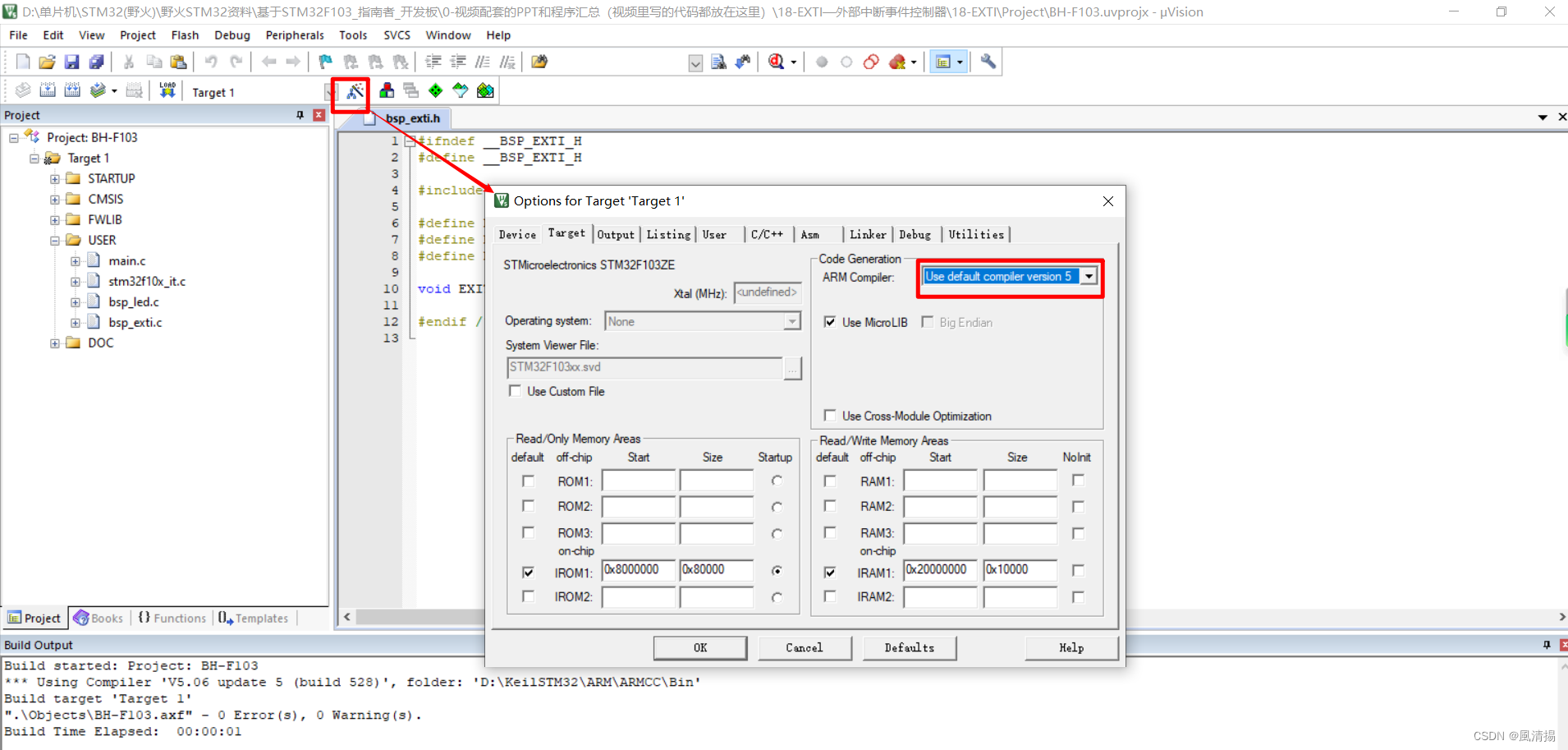Toggle Use MicroLIB checkbox
The height and width of the screenshot is (750, 1568).
830,322
